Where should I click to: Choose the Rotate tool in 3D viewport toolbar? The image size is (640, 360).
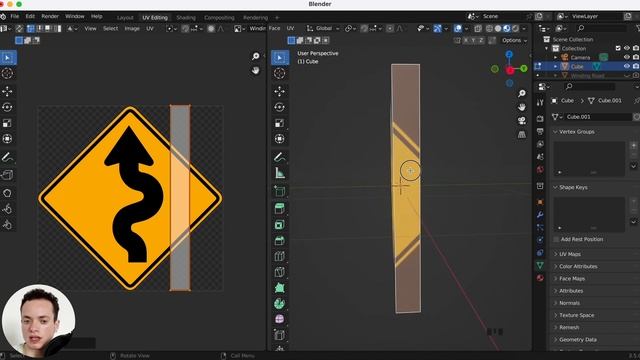click(280, 107)
